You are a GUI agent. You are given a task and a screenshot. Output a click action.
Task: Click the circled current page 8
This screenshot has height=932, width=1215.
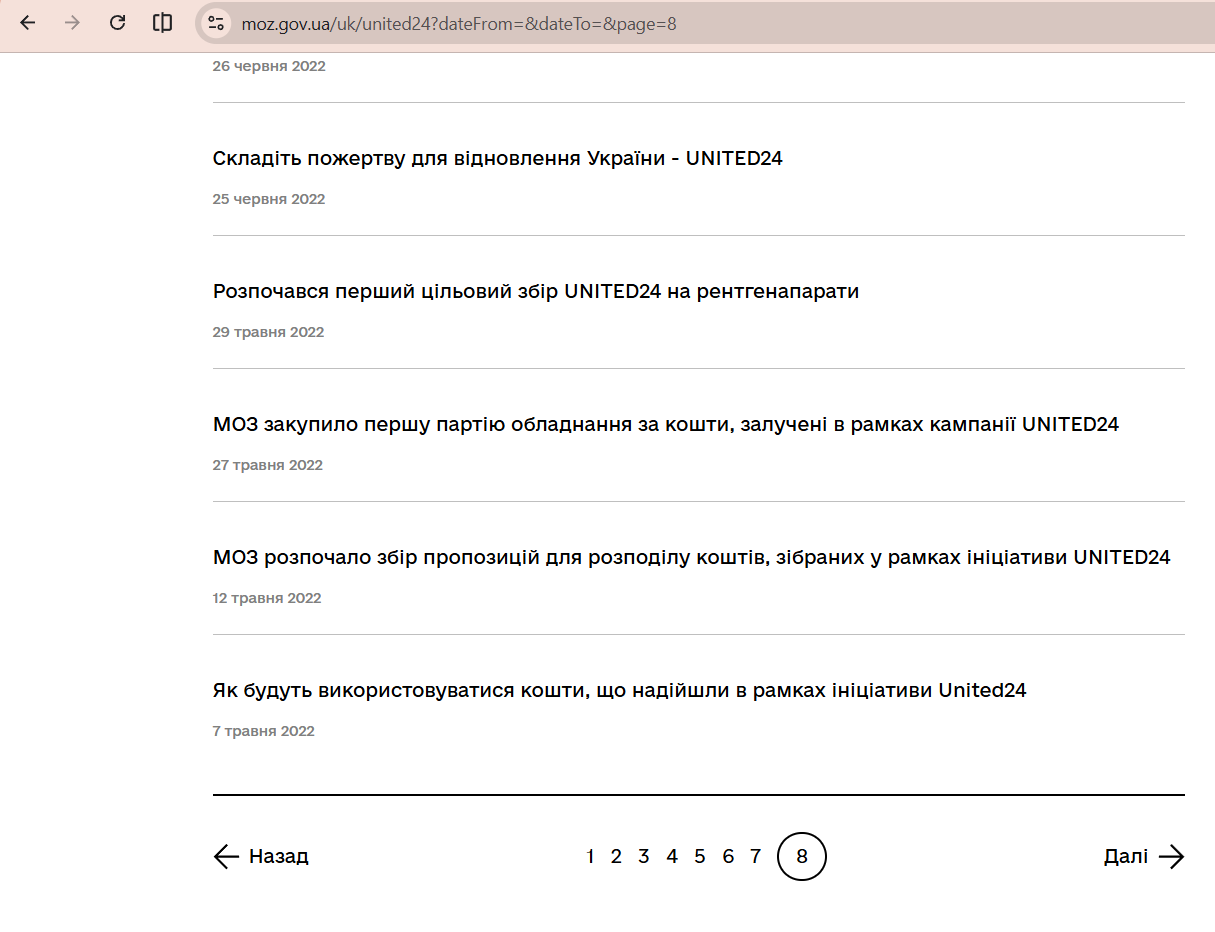[x=801, y=857]
